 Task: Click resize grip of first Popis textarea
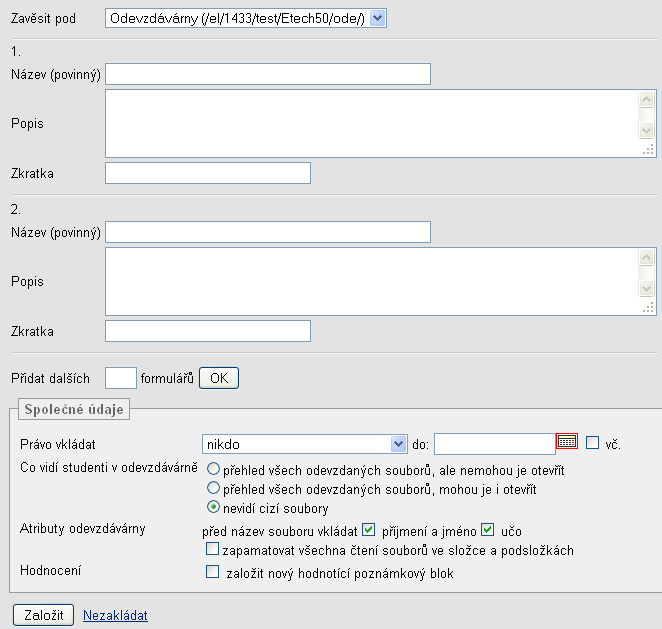pos(648,149)
